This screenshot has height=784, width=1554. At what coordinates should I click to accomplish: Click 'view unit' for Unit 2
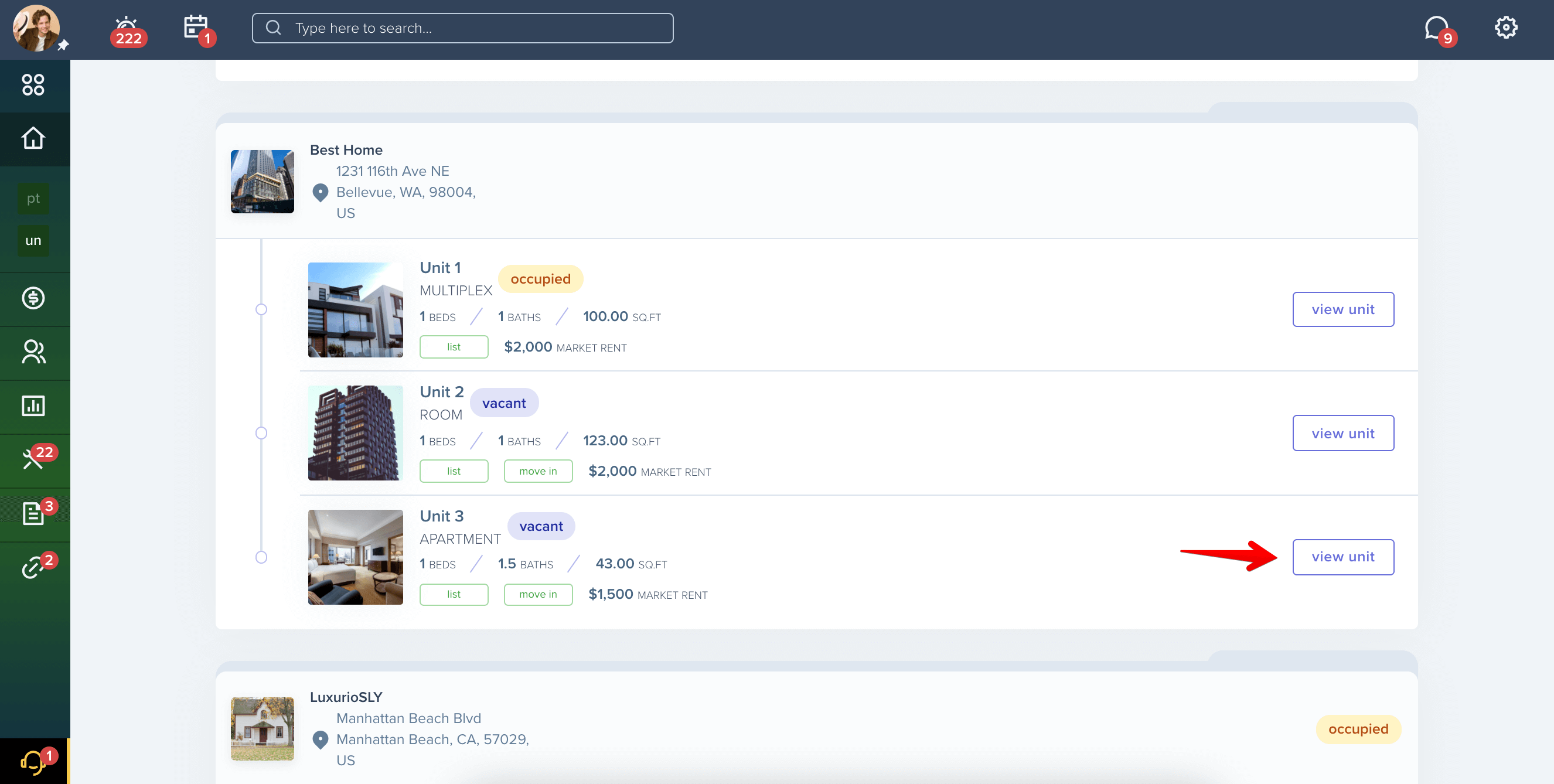point(1343,433)
